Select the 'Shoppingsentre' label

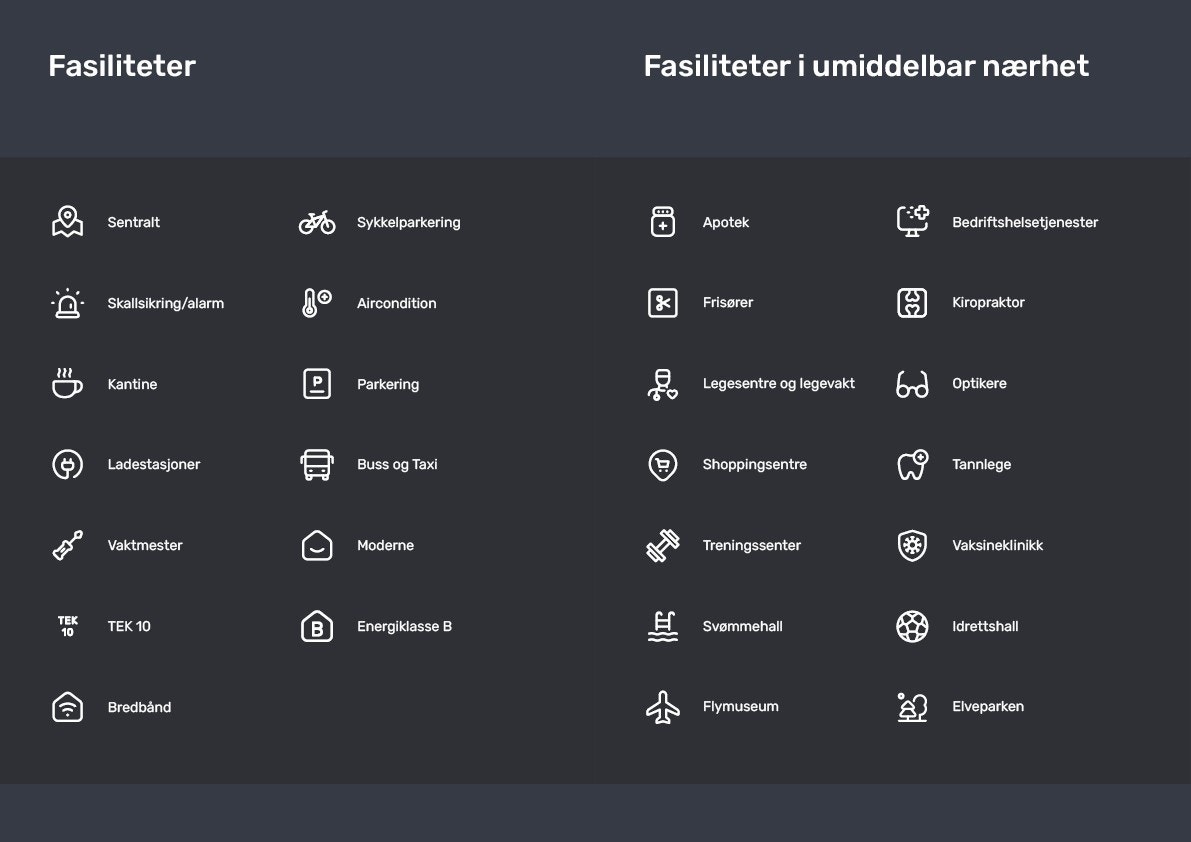coord(754,465)
